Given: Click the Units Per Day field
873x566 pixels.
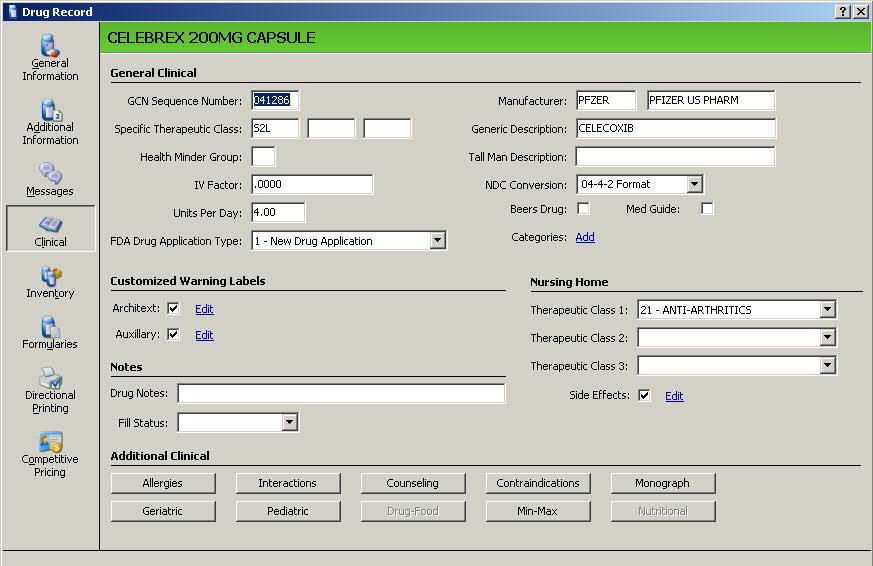Looking at the screenshot, I should [278, 212].
